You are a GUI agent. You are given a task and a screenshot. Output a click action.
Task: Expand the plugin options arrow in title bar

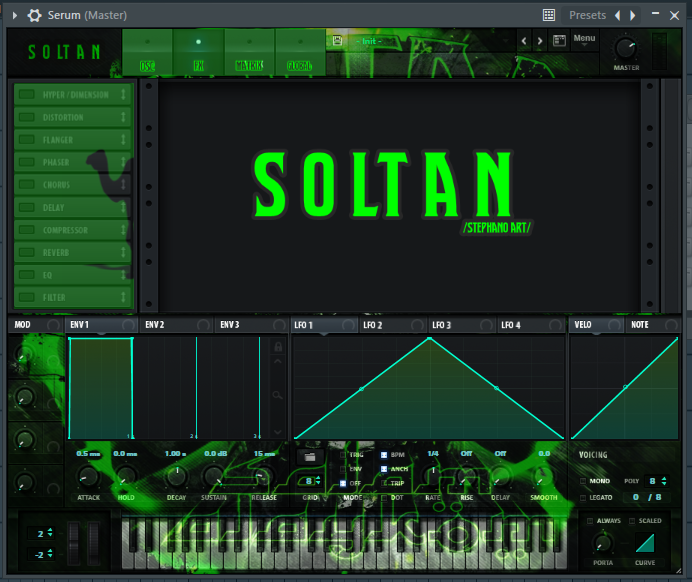(15, 15)
